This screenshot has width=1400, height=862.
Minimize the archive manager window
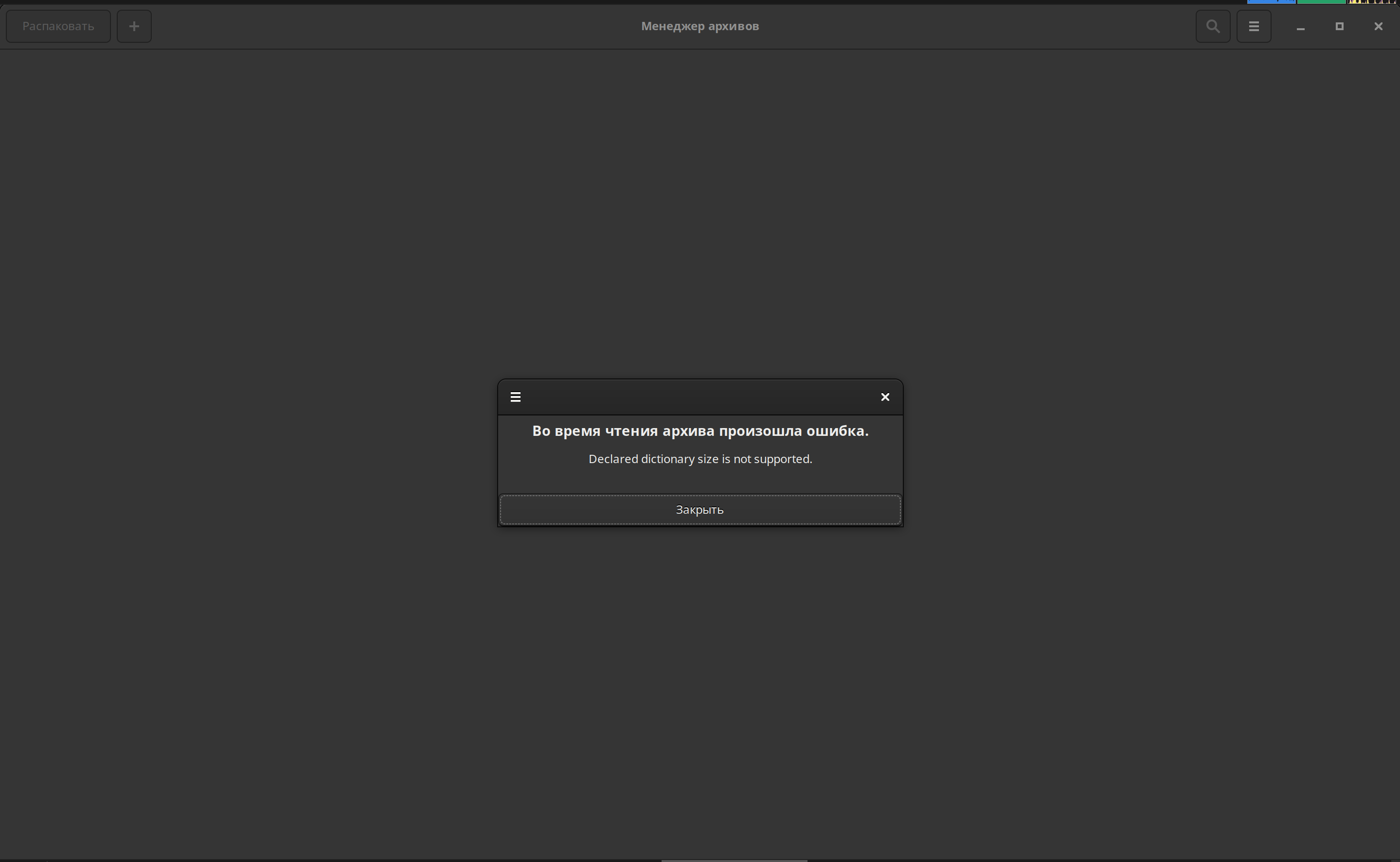pos(1300,27)
